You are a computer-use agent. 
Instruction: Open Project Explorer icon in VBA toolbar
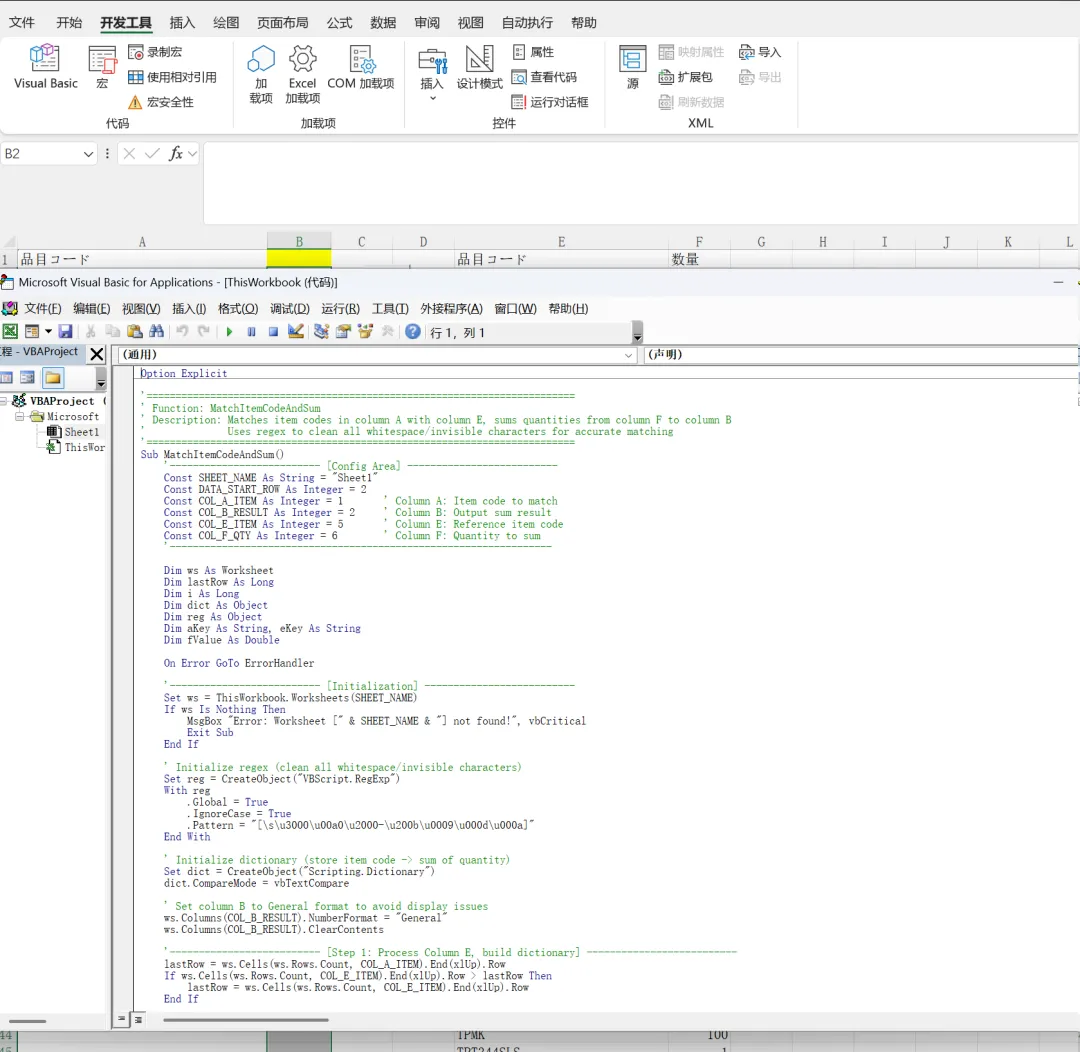coord(321,331)
